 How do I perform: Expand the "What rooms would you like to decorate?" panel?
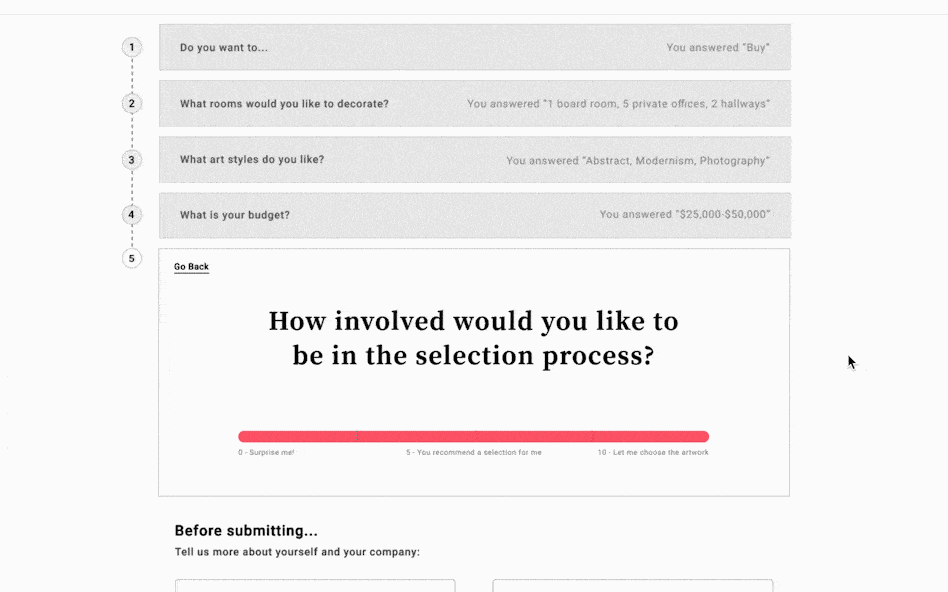[475, 103]
